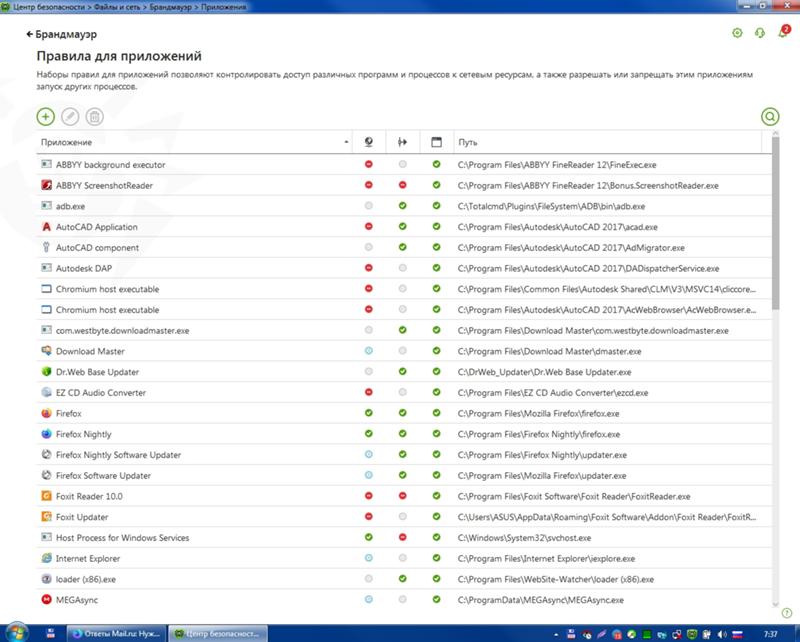Select AutoCAD component row
The height and width of the screenshot is (642, 800).
(404, 248)
